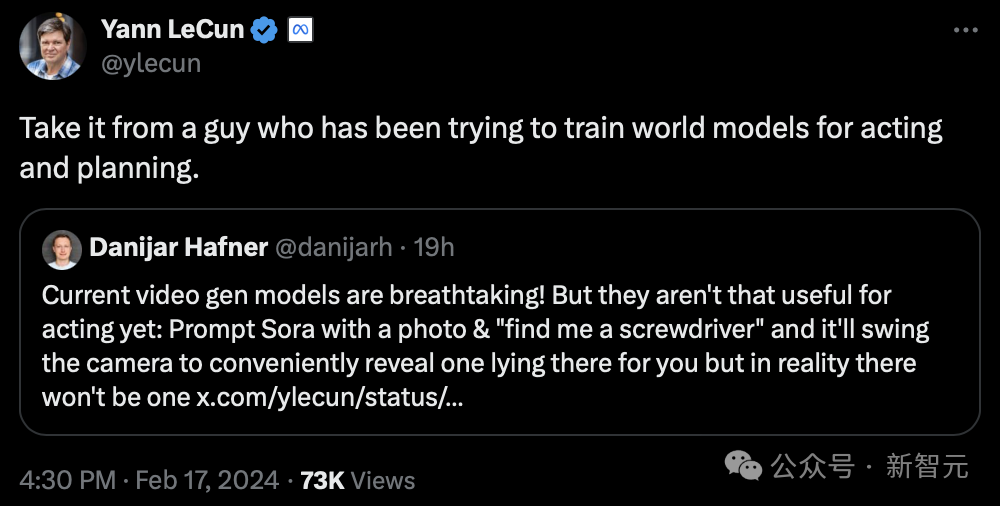Click the blue verified checkmark badge
Screen dimensions: 1000x506
click(264, 31)
